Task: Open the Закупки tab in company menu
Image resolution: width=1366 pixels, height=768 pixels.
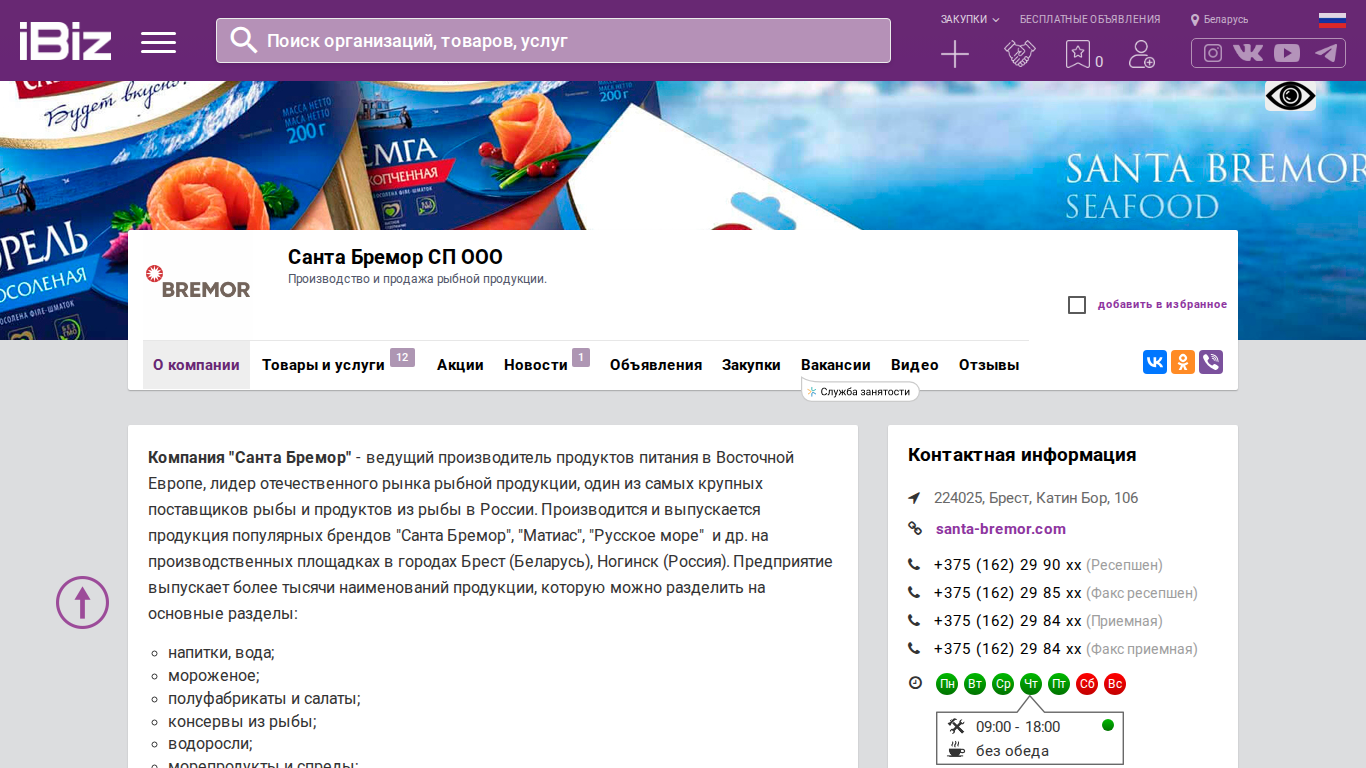Action: click(x=751, y=365)
